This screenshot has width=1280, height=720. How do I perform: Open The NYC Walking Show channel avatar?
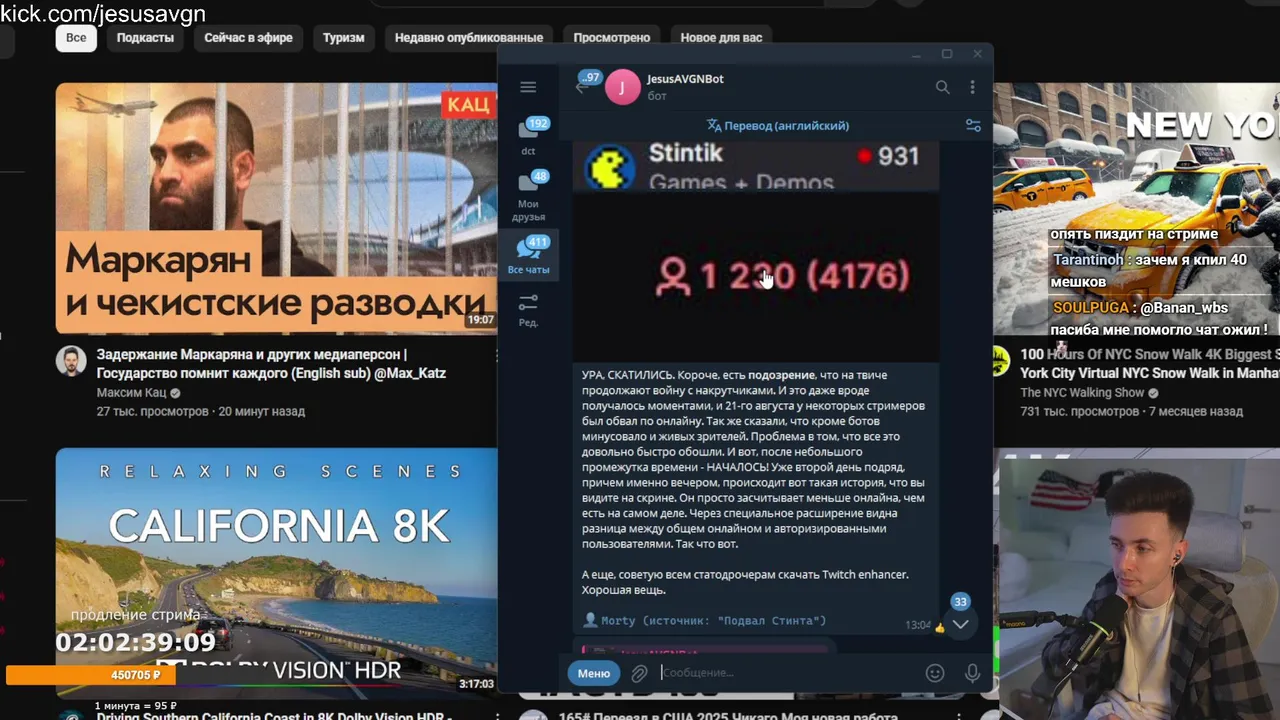[x=1000, y=362]
